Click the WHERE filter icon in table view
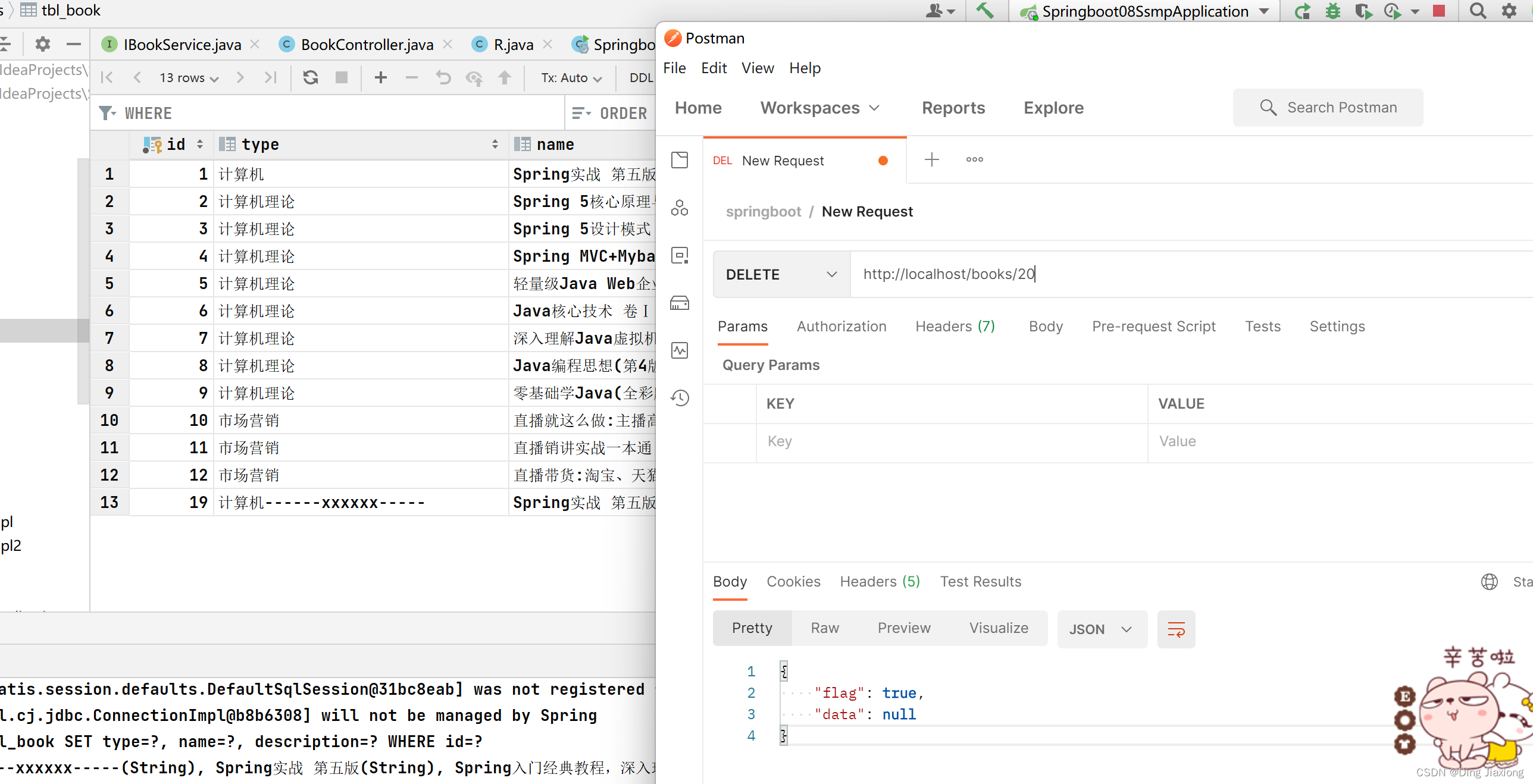This screenshot has height=784, width=1533. pyautogui.click(x=105, y=113)
